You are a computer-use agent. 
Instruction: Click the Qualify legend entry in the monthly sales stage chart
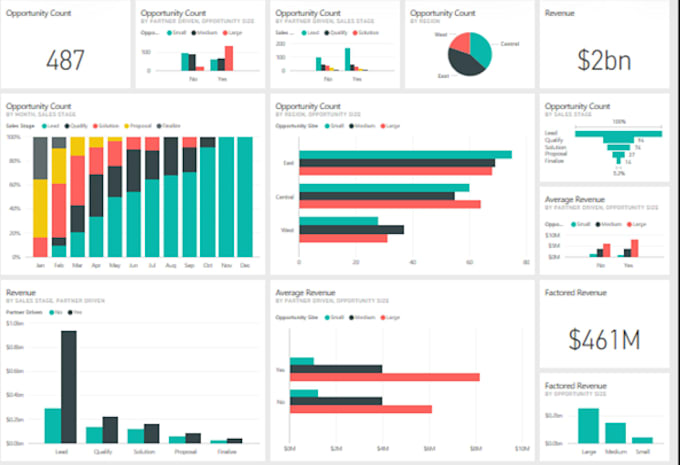(x=76, y=126)
